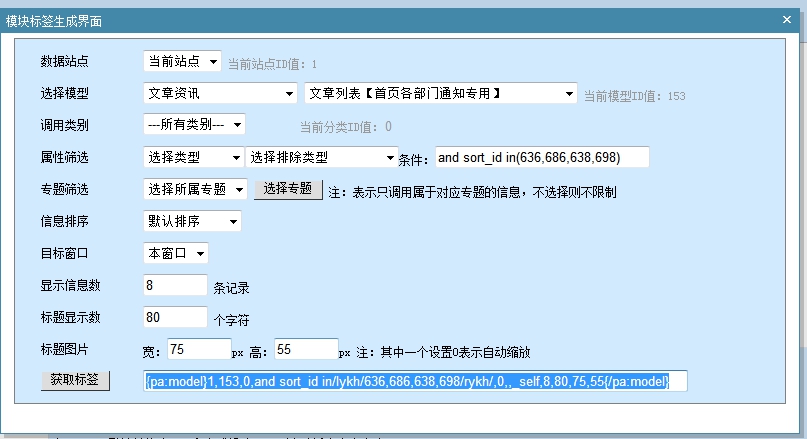
Task: Click the 标题显示数 character count field
Action: (175, 317)
